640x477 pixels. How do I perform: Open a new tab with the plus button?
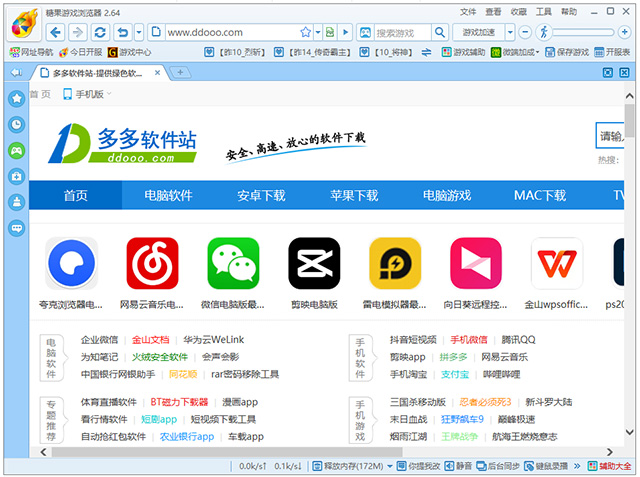tap(180, 72)
